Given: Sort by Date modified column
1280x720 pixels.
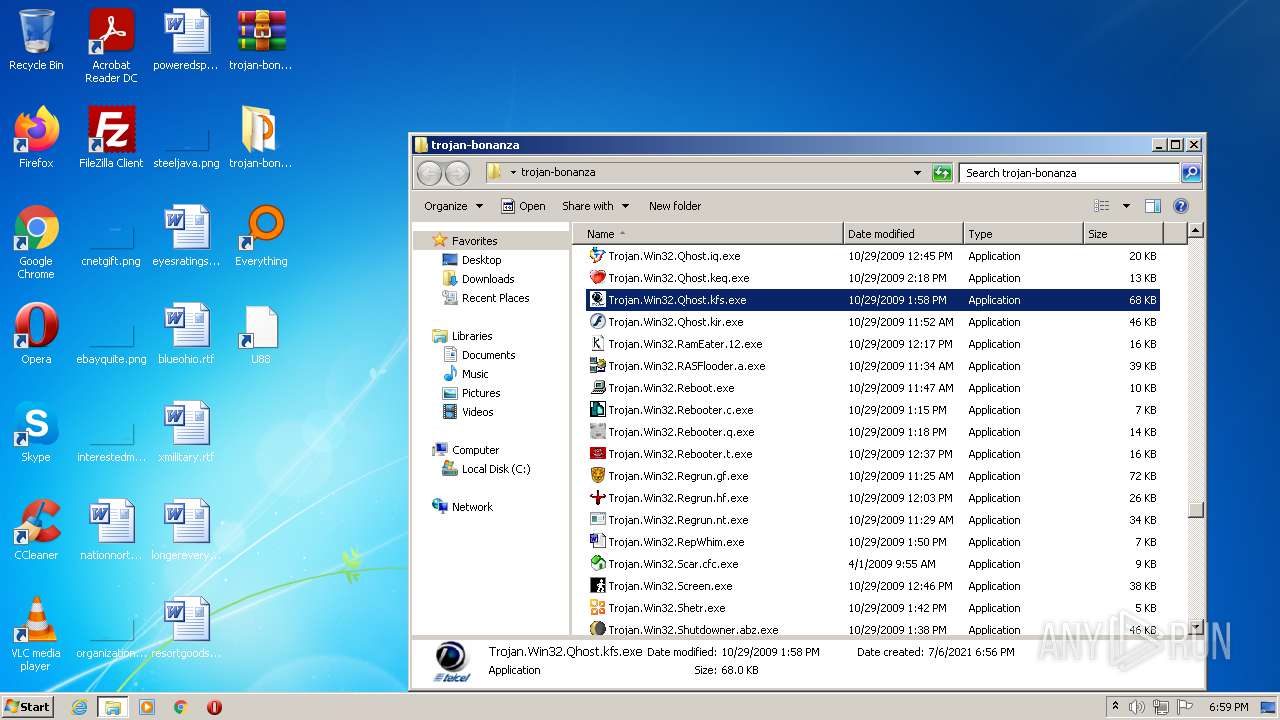Looking at the screenshot, I should click(904, 234).
